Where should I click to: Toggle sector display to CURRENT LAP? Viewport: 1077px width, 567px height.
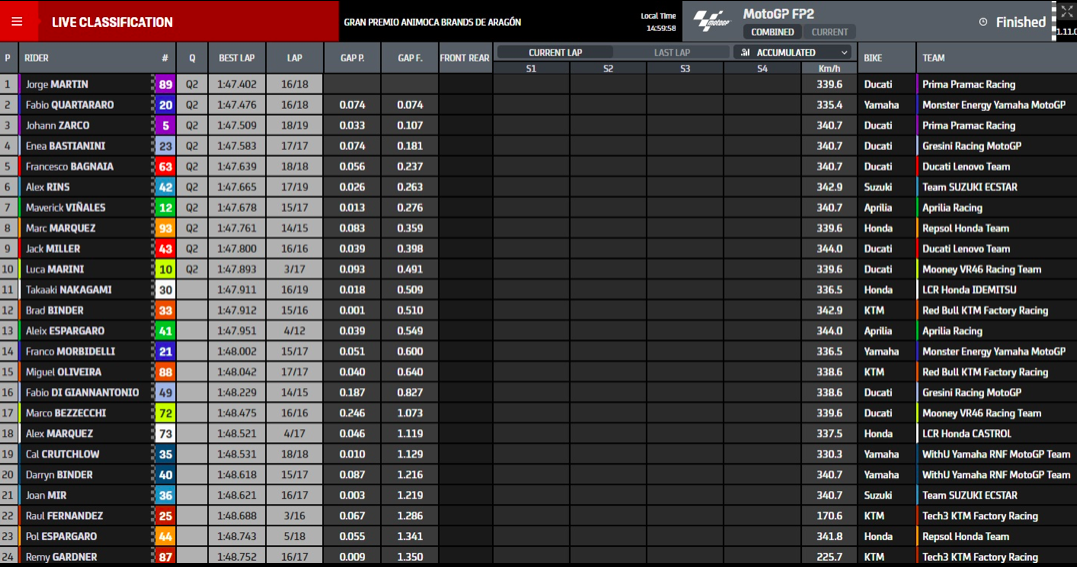pos(555,53)
